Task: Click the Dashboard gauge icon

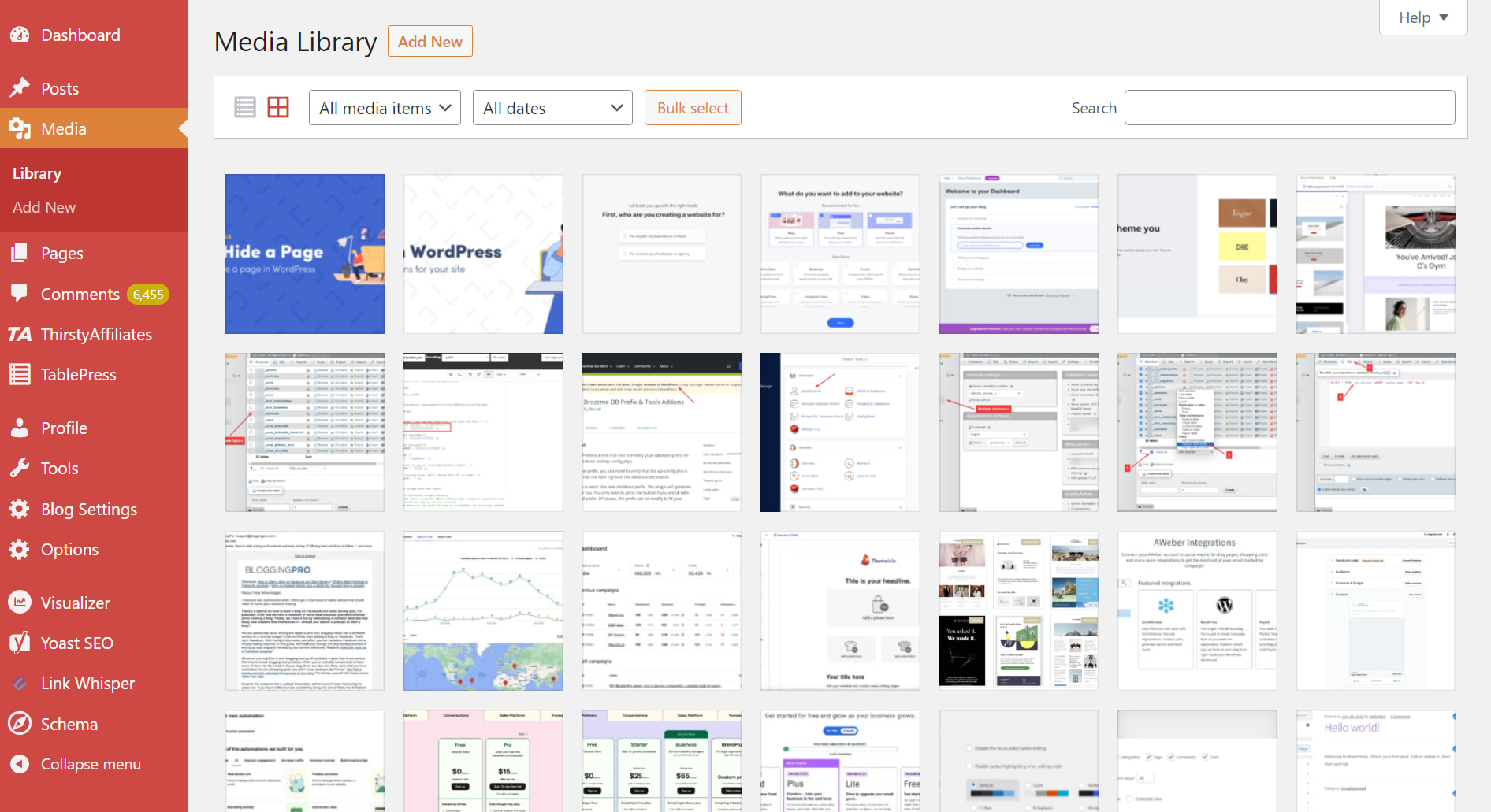Action: tap(20, 35)
